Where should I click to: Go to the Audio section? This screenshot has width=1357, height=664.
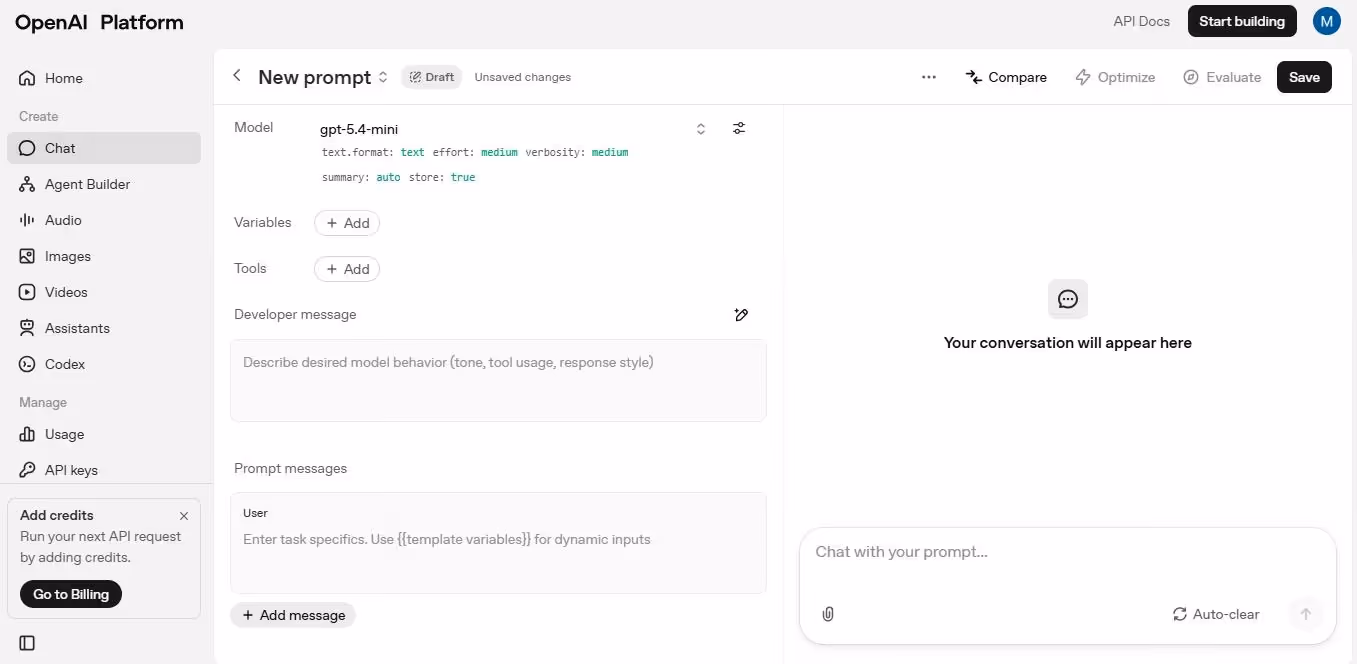(x=104, y=220)
